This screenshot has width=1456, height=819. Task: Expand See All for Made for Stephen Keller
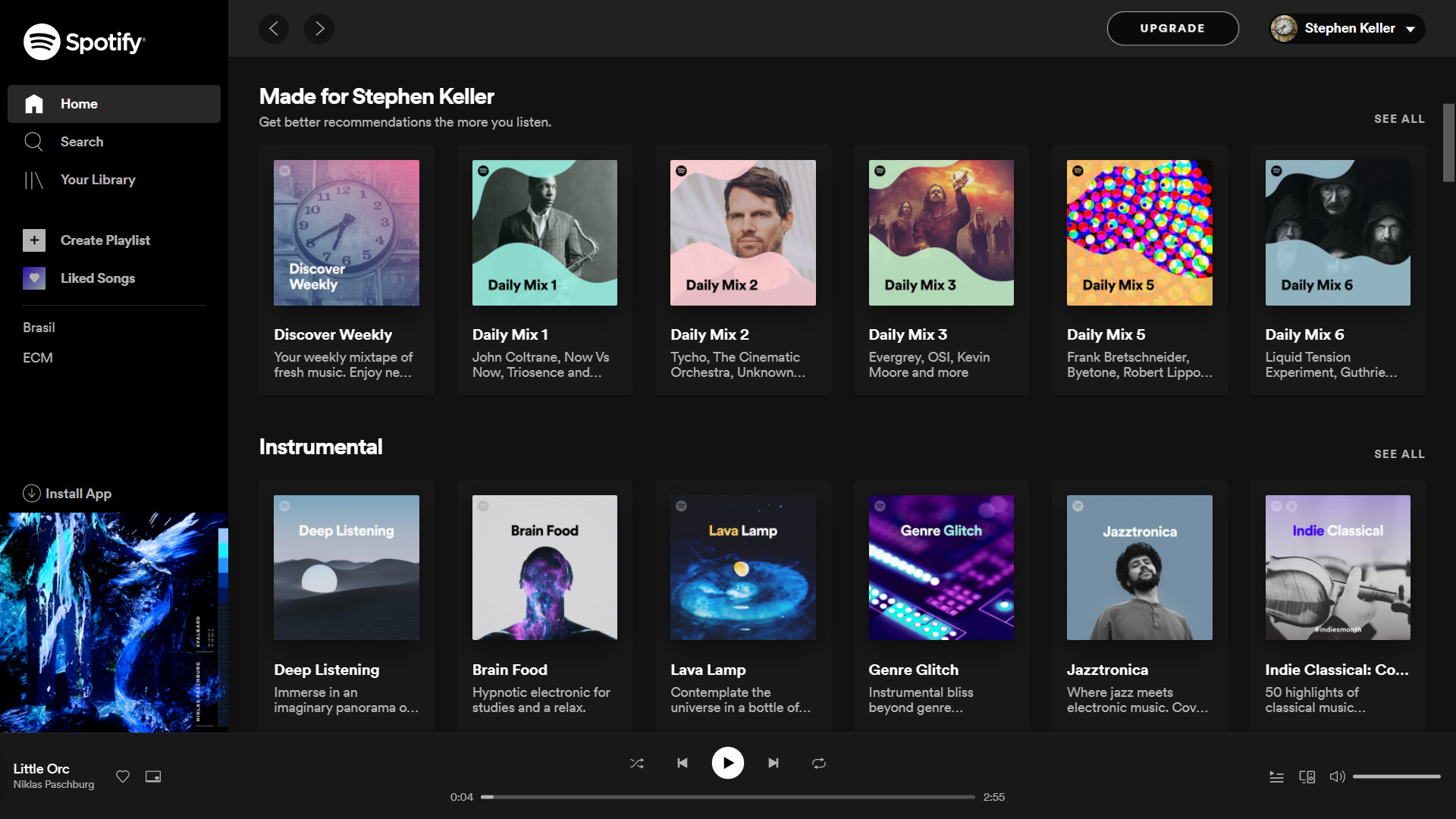pyautogui.click(x=1399, y=119)
